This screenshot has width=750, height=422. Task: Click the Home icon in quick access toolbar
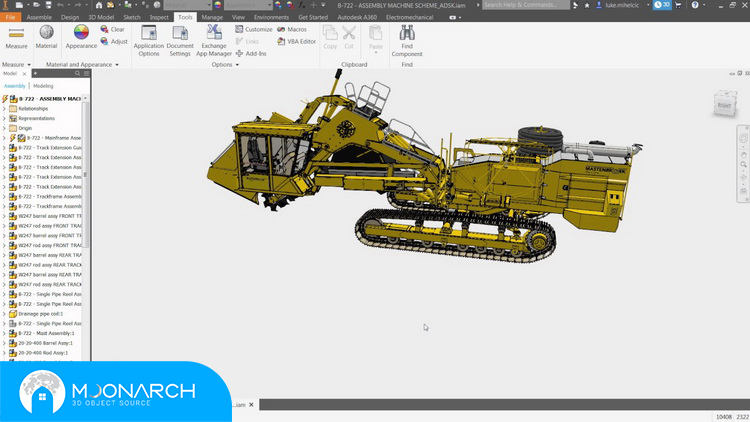99,5
